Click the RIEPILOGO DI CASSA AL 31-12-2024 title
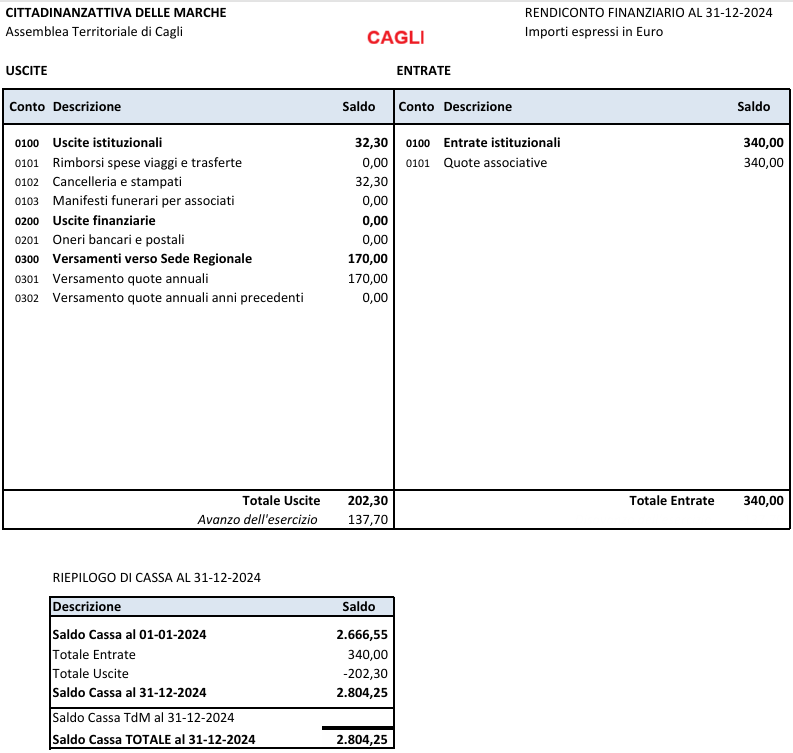793x753 pixels. pyautogui.click(x=156, y=577)
